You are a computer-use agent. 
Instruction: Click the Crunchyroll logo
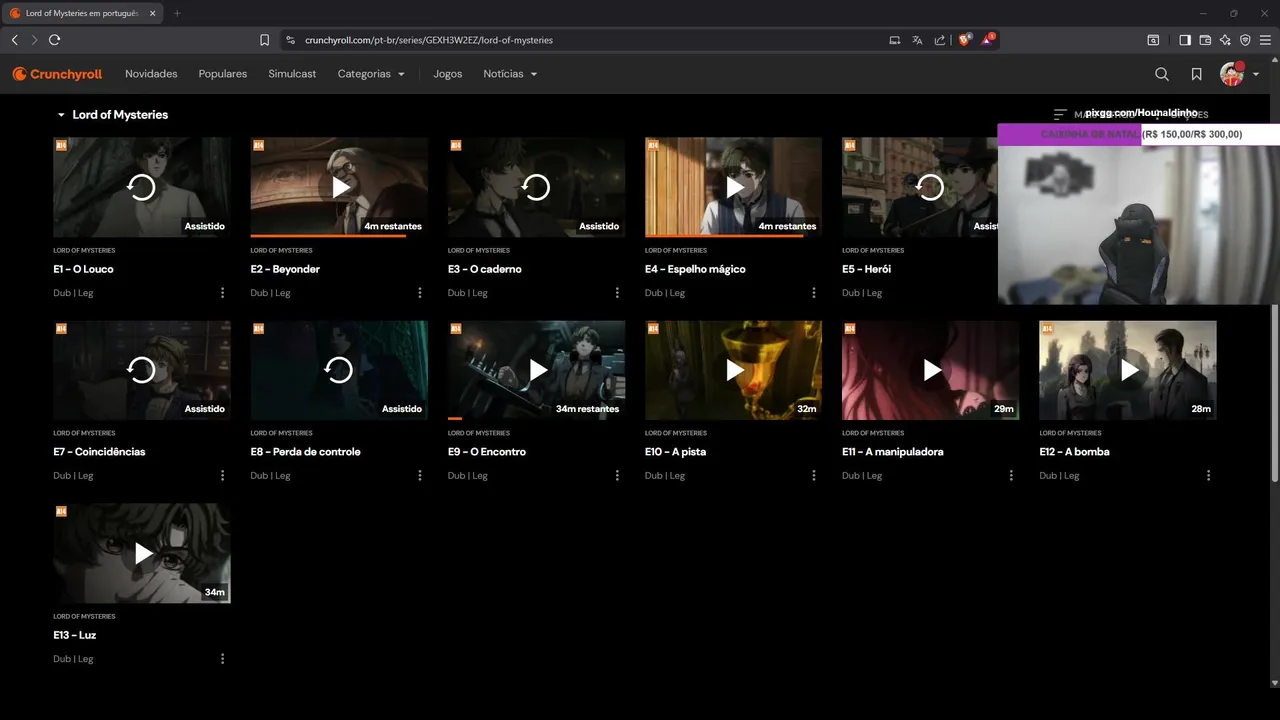coord(57,74)
